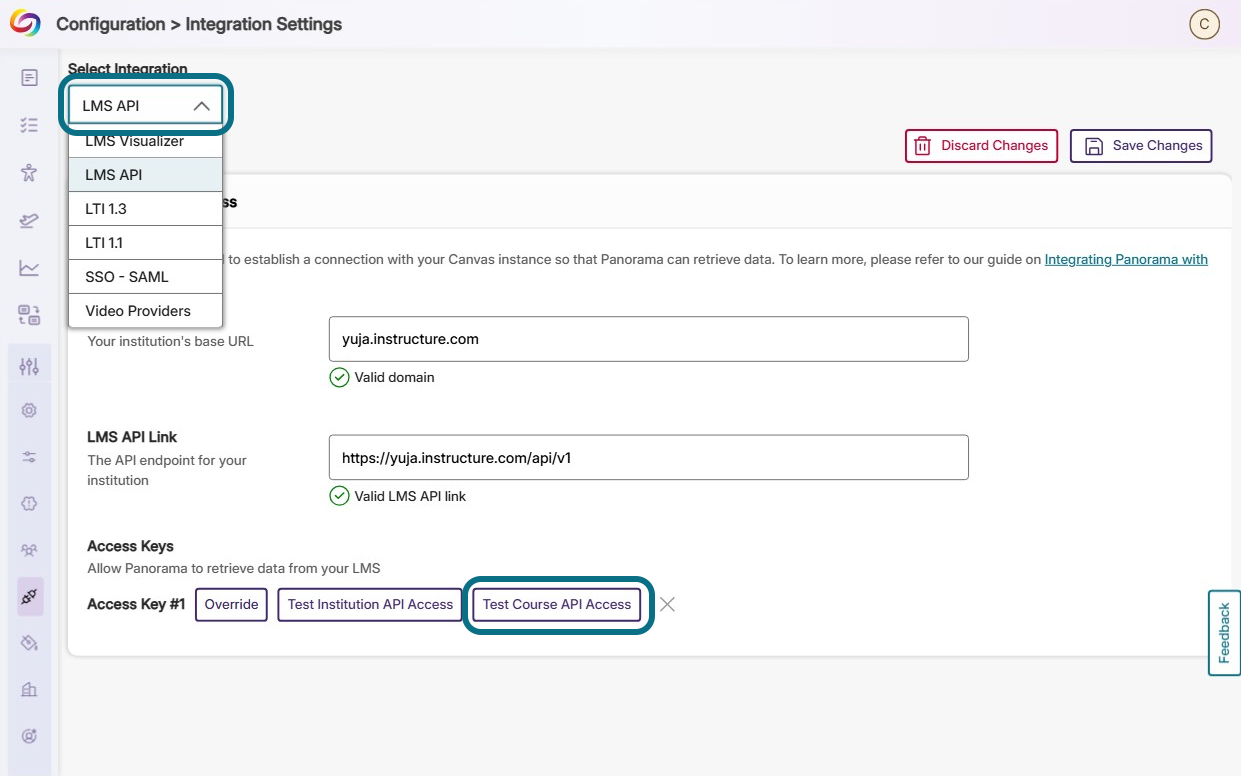The image size is (1241, 776).
Task: Open the building institution sidebar icon
Action: coord(29,689)
